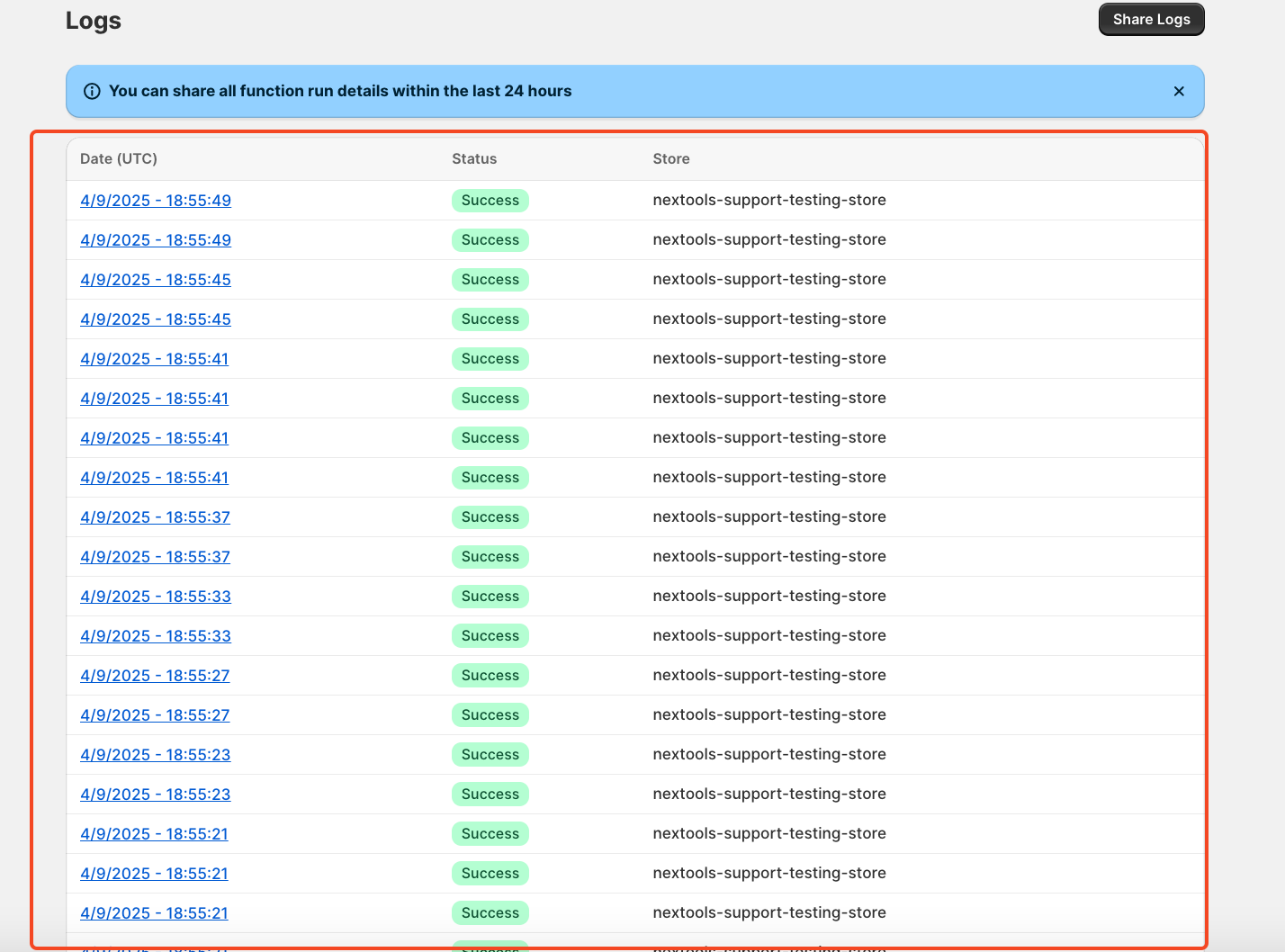Dismiss the 24 hours info banner

pos(1179,91)
